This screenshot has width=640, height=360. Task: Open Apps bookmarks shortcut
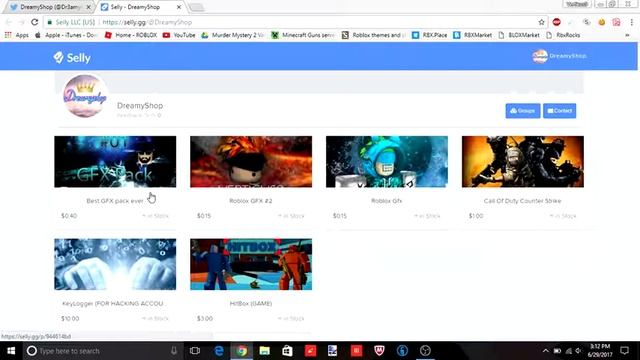point(16,35)
